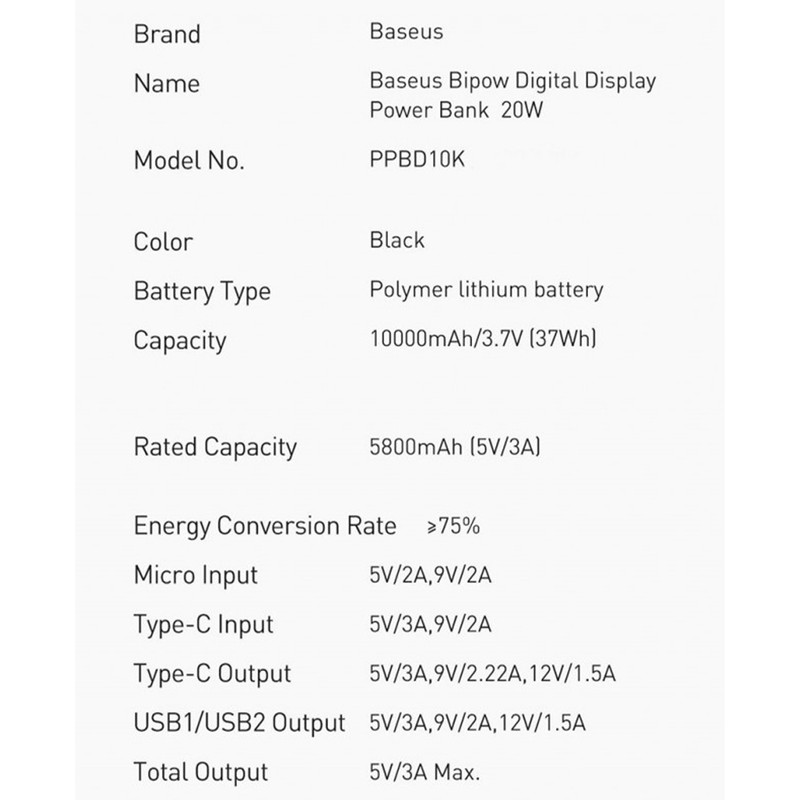Click the Total Output label
Screen dimensions: 800x800
tap(201, 772)
